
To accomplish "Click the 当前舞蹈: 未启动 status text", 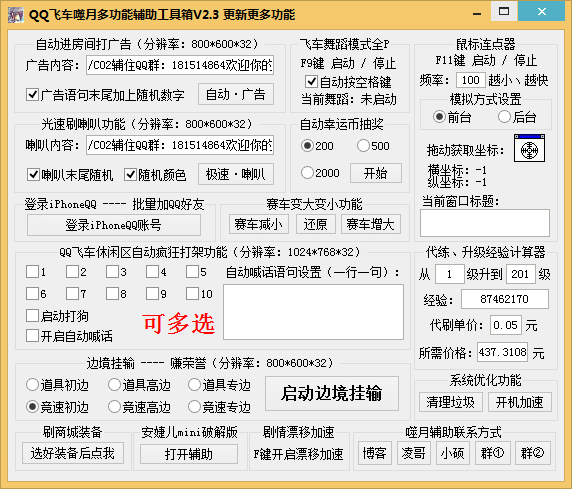I will 349,99.
